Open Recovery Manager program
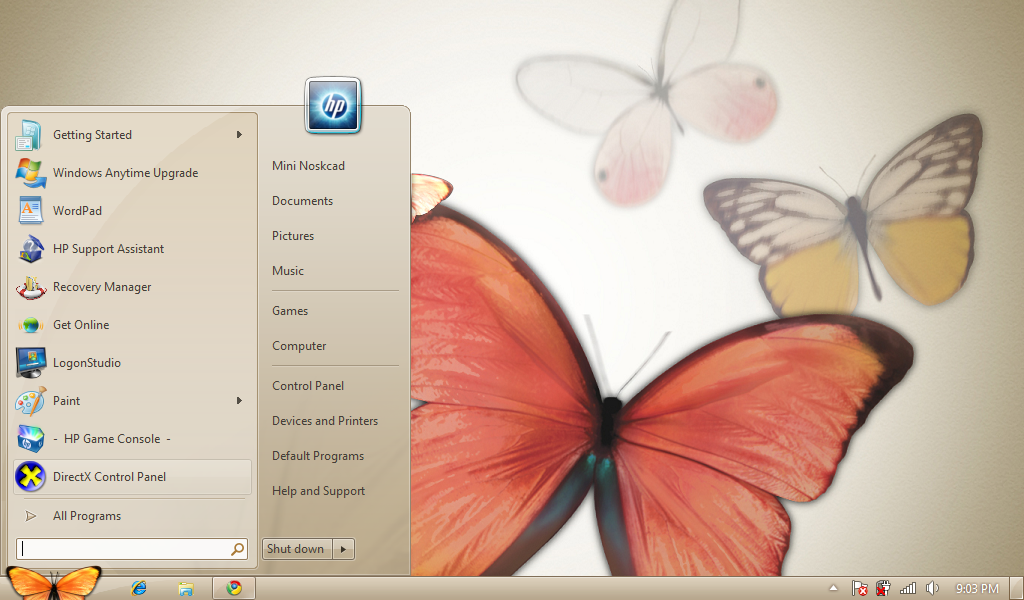This screenshot has width=1024, height=600. [101, 287]
